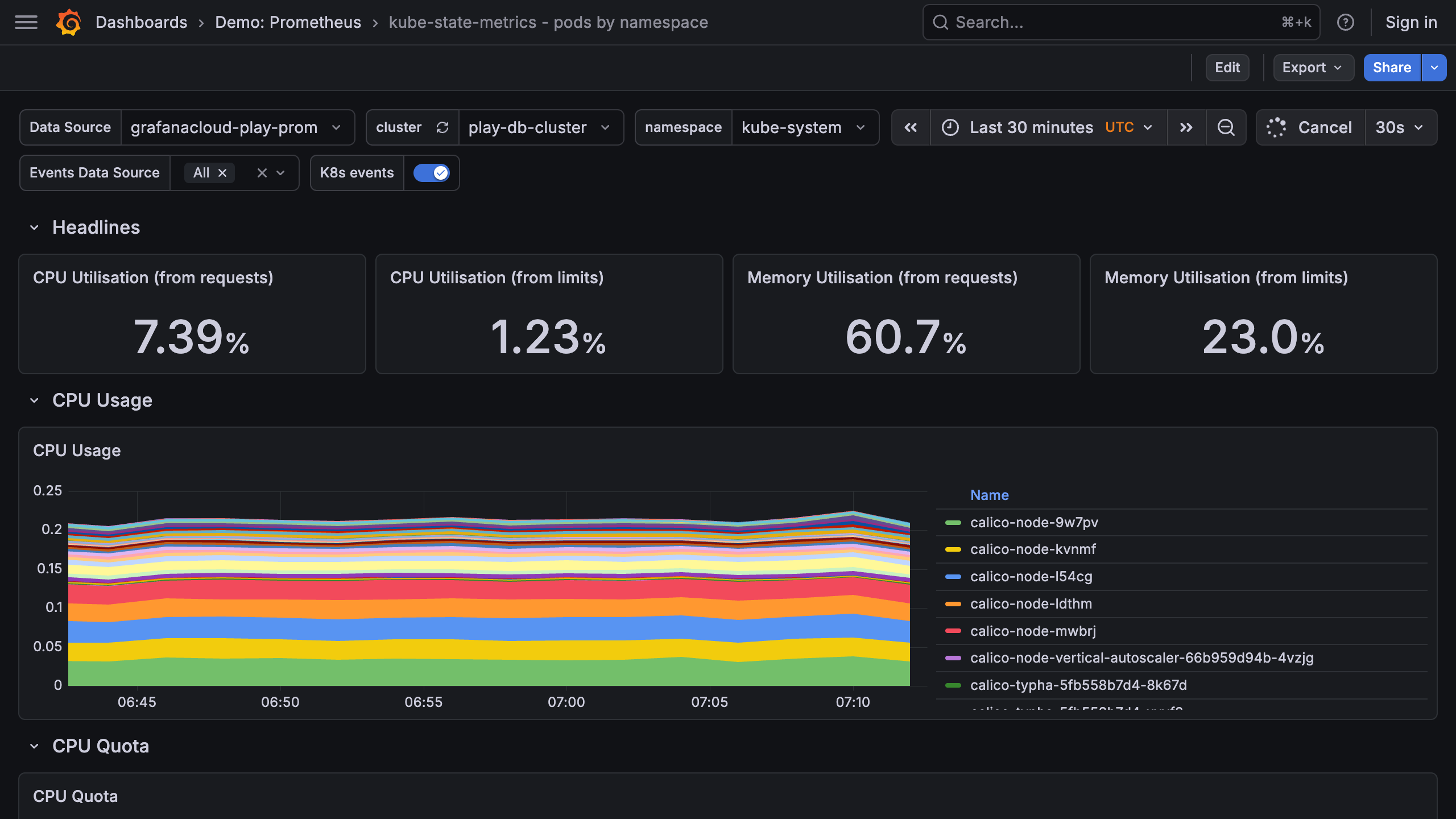
Task: Click the Edit button
Action: (x=1227, y=68)
